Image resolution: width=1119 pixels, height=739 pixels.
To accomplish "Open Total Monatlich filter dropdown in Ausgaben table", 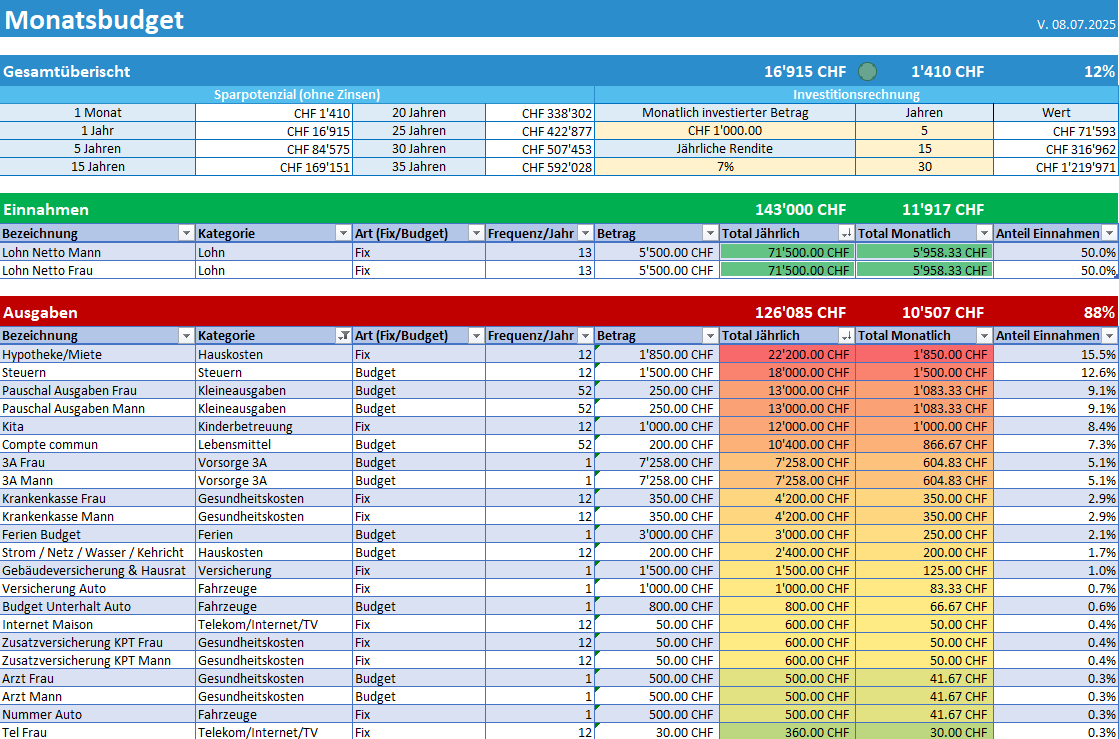I will click(x=984, y=336).
